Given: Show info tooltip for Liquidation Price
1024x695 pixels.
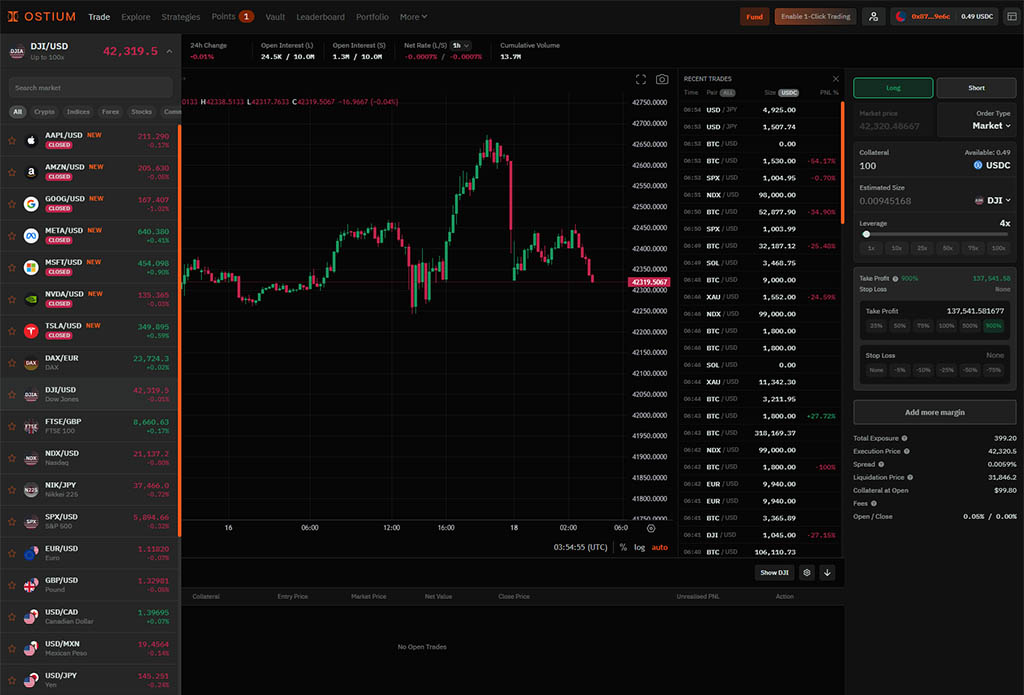Looking at the screenshot, I should coord(910,477).
